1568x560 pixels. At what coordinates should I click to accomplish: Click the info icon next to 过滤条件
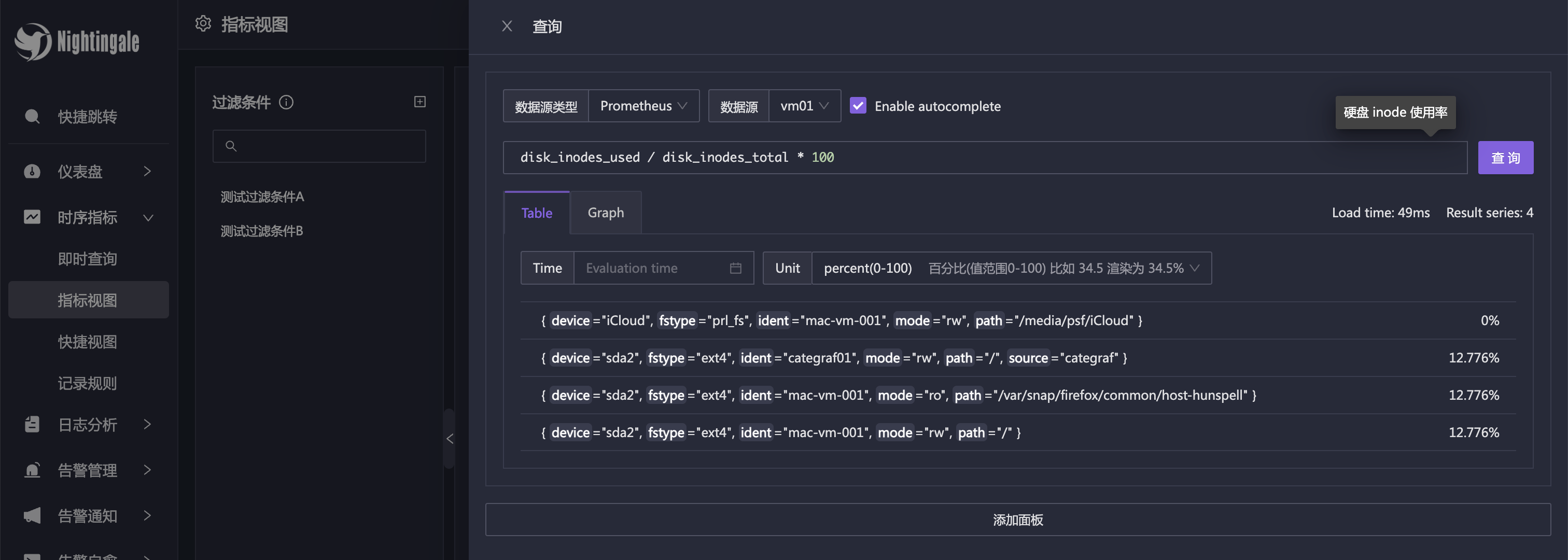pos(286,102)
